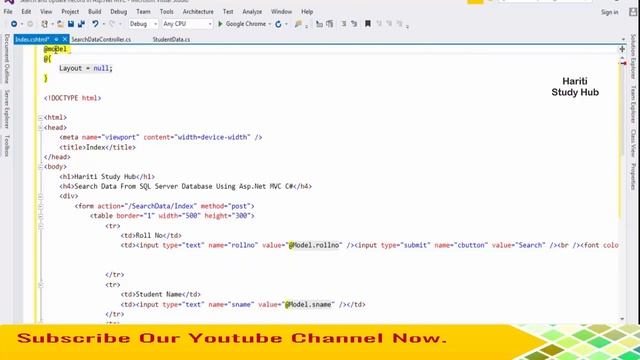This screenshot has height=360, width=640.
Task: Click the comment out lines icon
Action: pyautogui.click(x=344, y=24)
